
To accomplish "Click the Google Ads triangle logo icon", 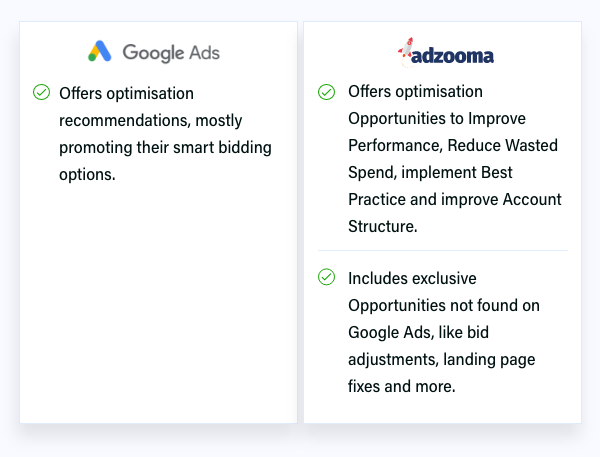I will pos(99,51).
